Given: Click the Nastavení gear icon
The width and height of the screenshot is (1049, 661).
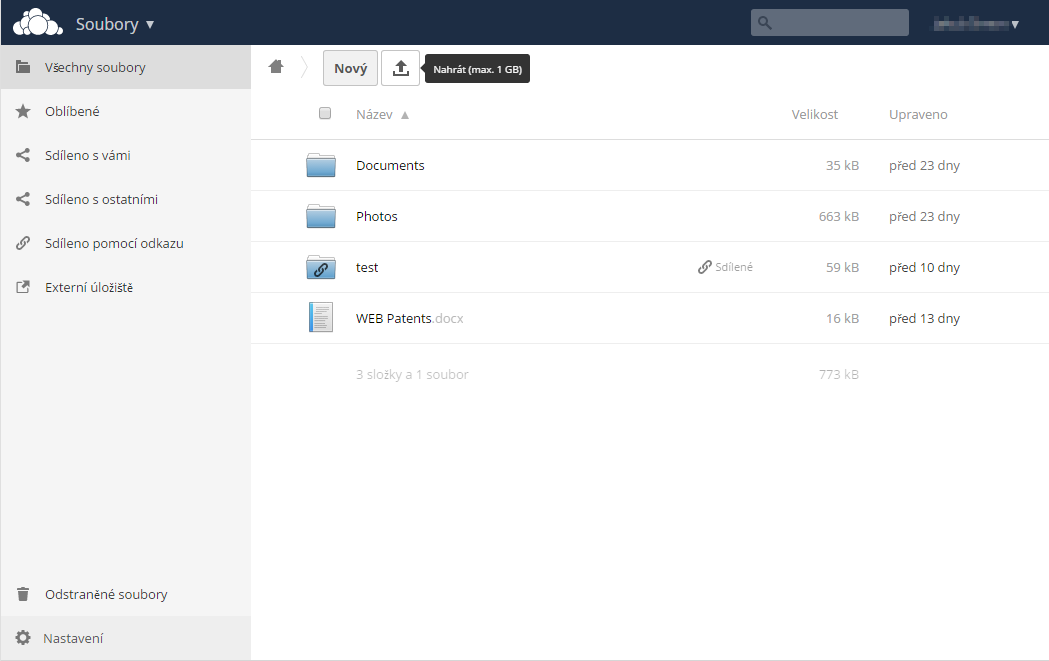Looking at the screenshot, I should 23,638.
